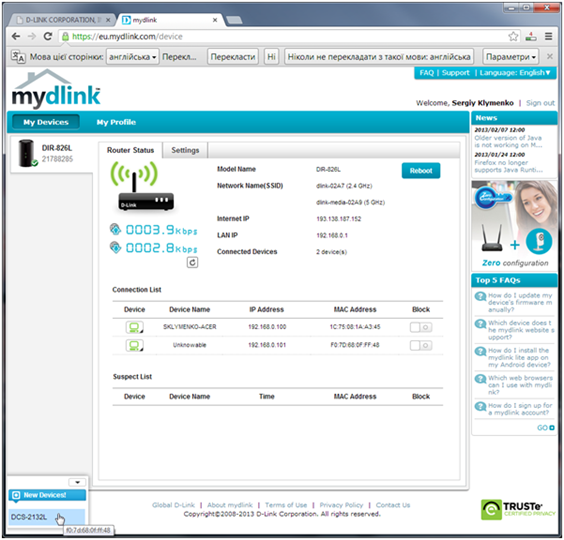
Task: Click the extension icon next to the star
Action: point(531,36)
